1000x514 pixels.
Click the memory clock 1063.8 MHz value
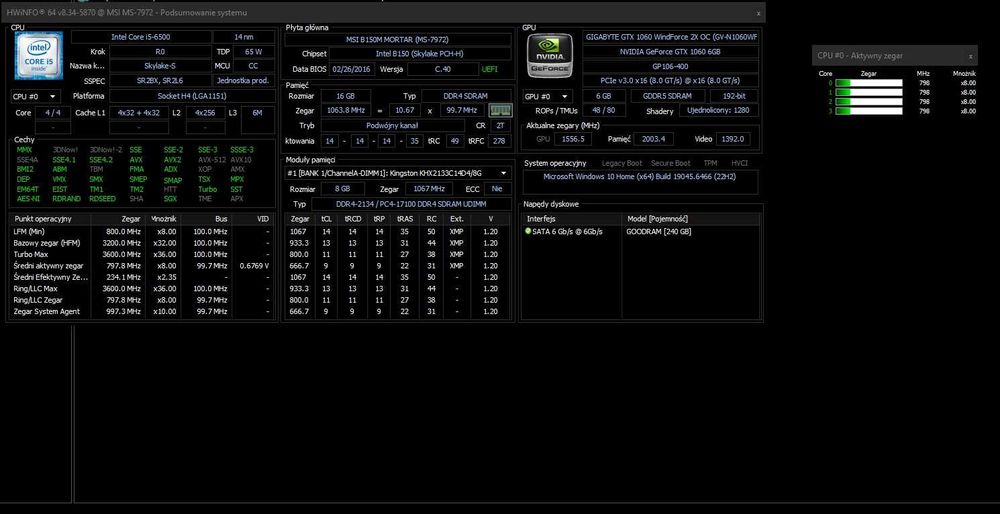[344, 110]
